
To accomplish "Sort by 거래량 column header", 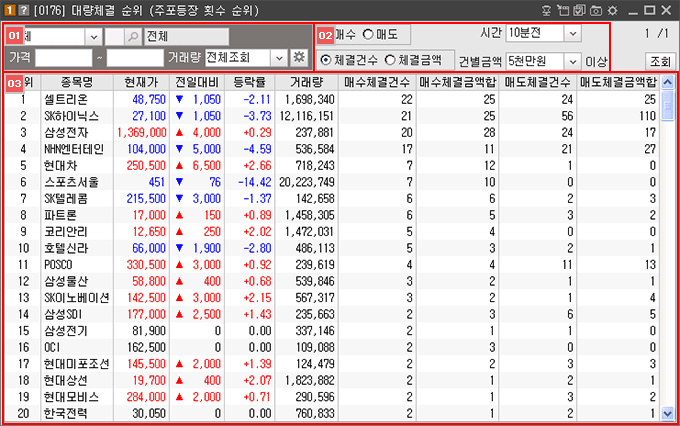I will (x=306, y=82).
